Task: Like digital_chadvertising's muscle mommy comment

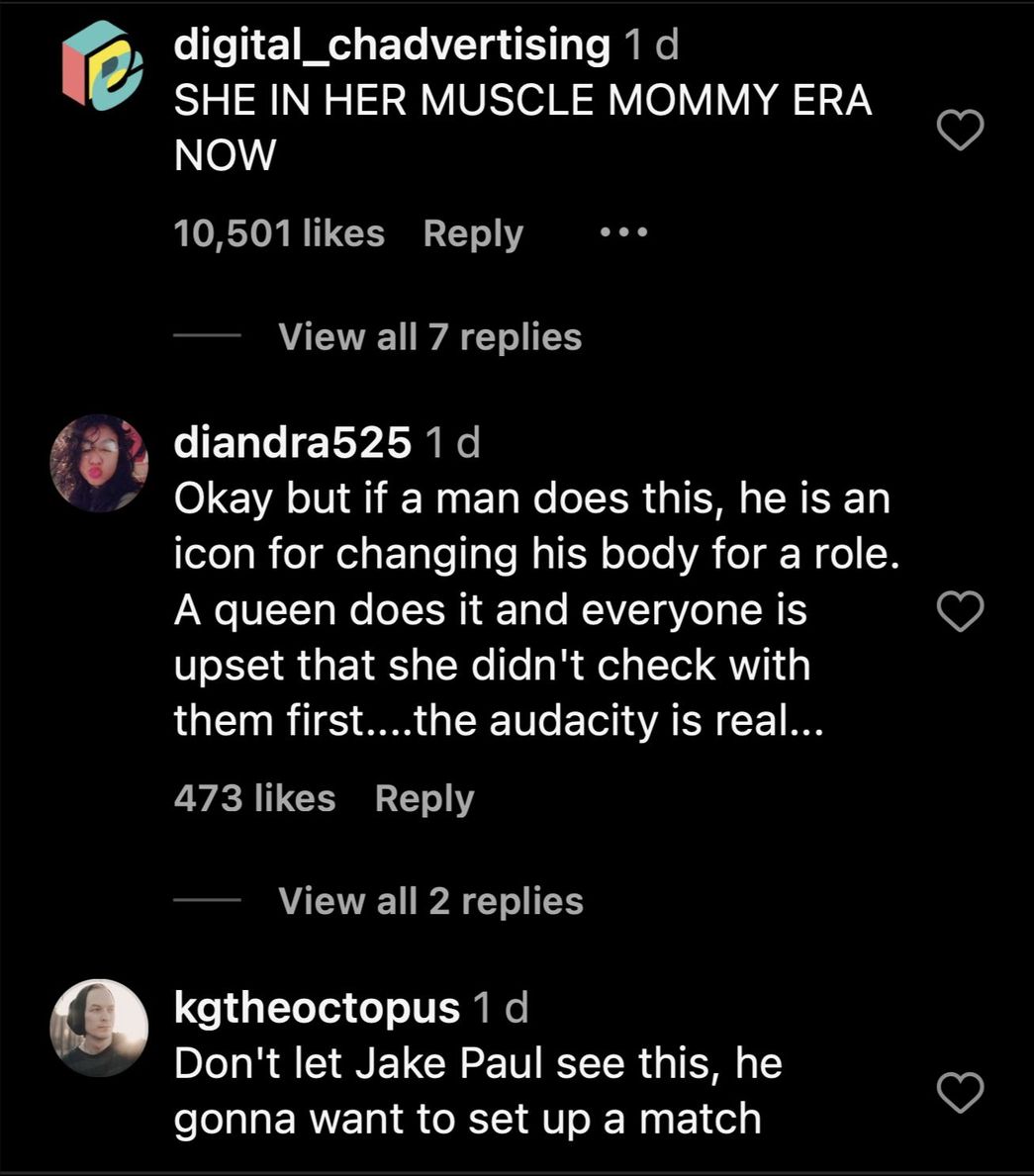Action: coord(961,128)
